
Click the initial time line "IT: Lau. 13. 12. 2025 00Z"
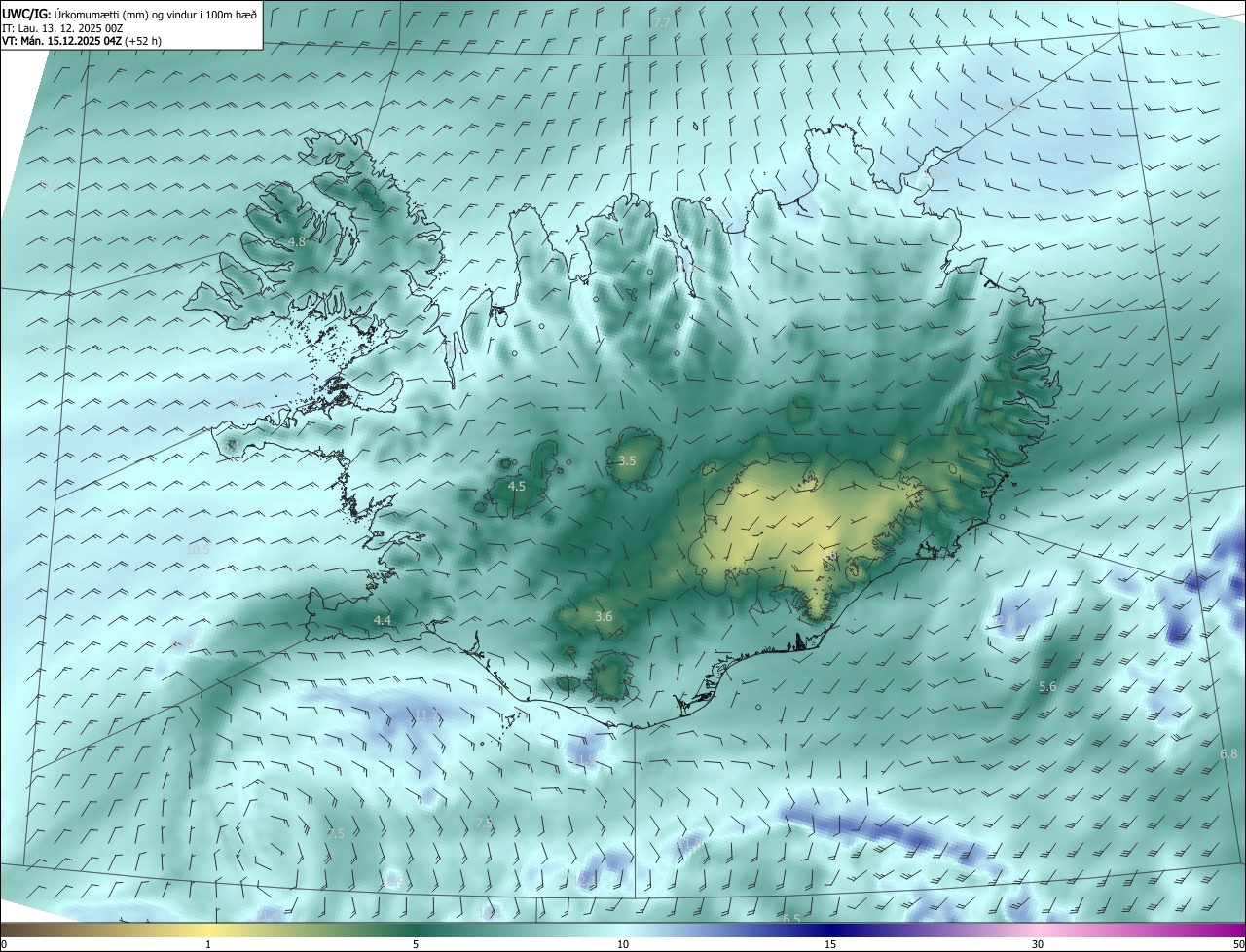click(x=62, y=27)
